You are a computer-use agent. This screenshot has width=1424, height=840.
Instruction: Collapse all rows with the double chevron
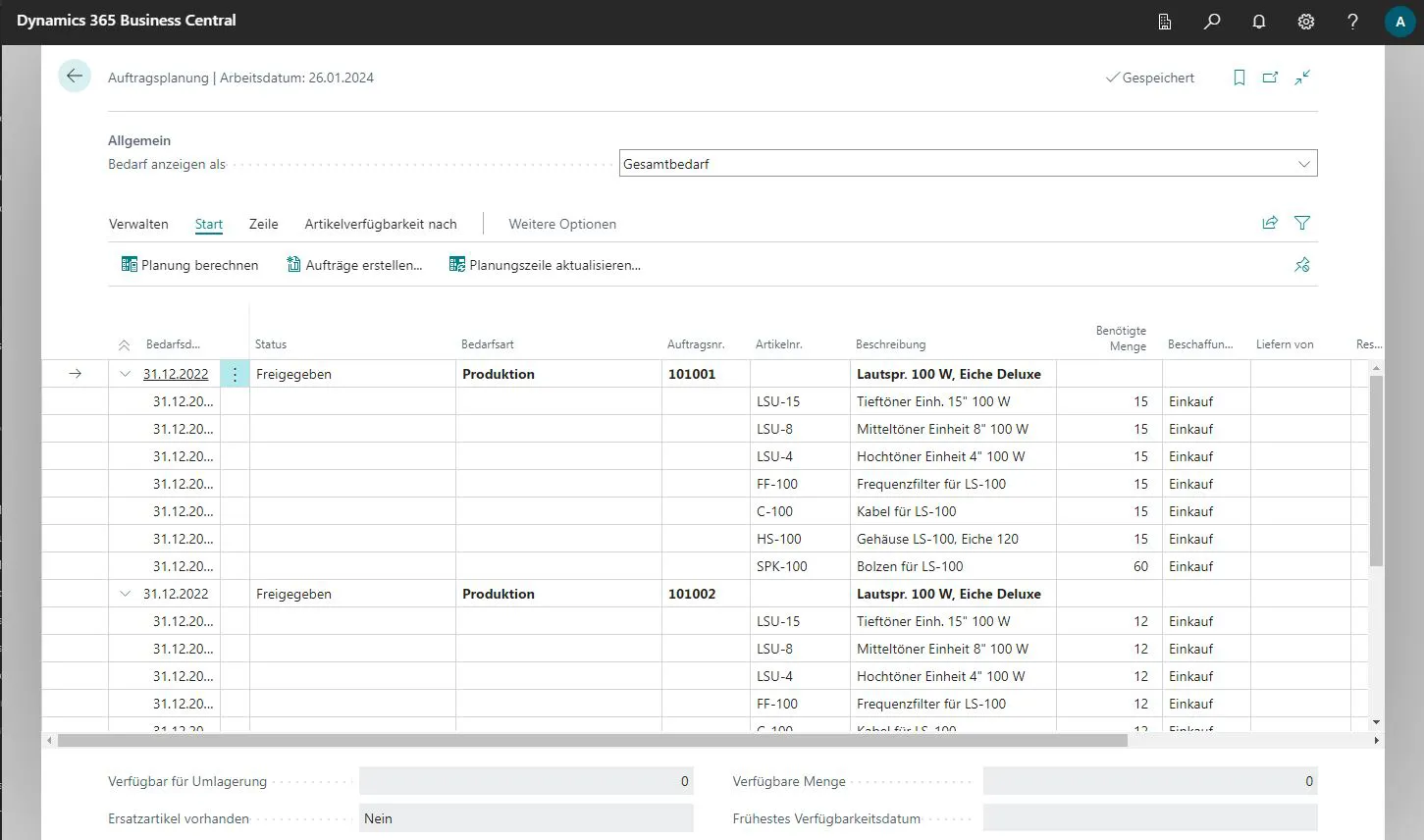pyautogui.click(x=124, y=345)
